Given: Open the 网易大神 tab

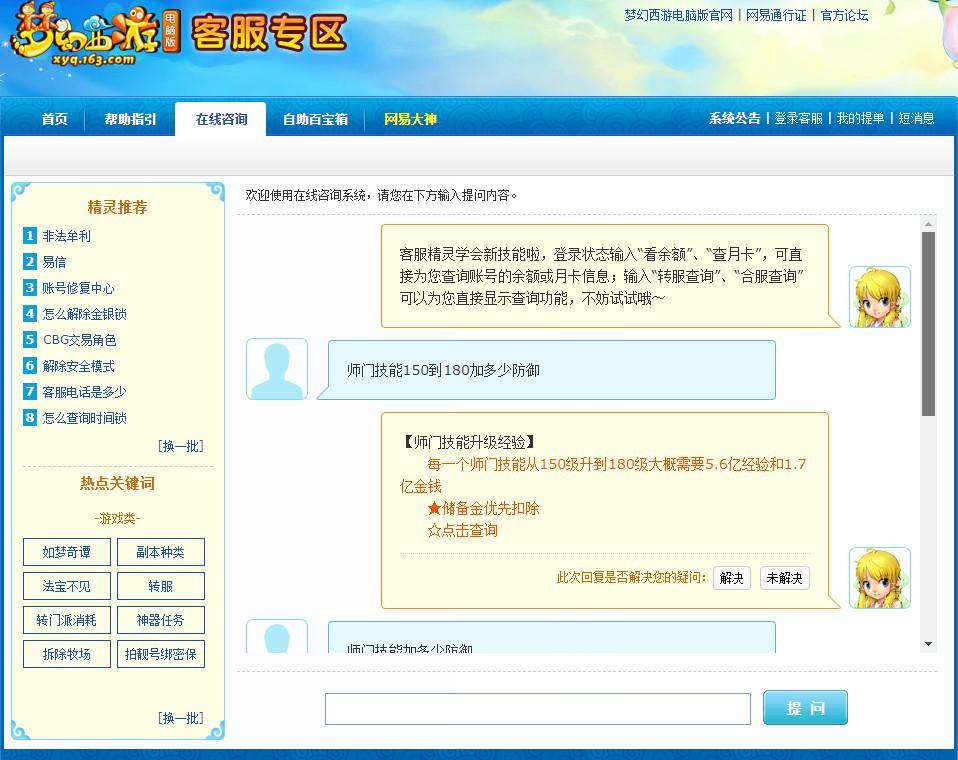Looking at the screenshot, I should click(409, 118).
